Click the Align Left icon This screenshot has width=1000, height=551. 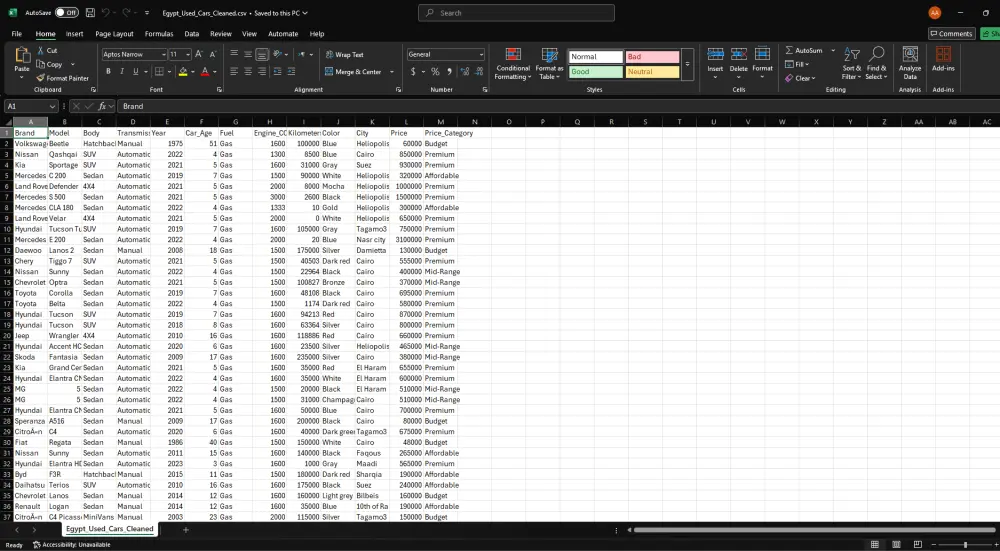[x=234, y=71]
